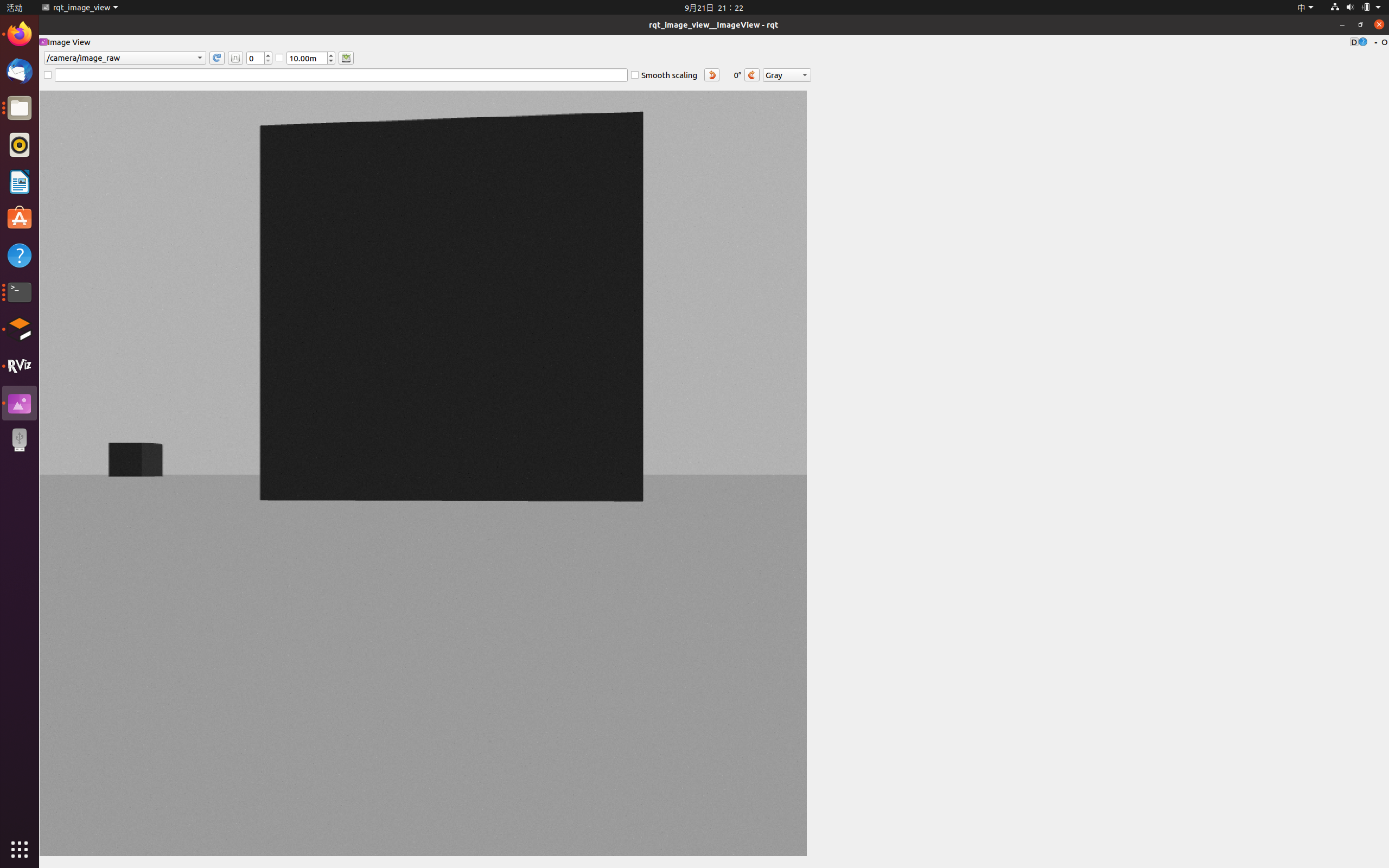Open Files manager in the dock
Screen dimensions: 1389x868
(x=20, y=108)
